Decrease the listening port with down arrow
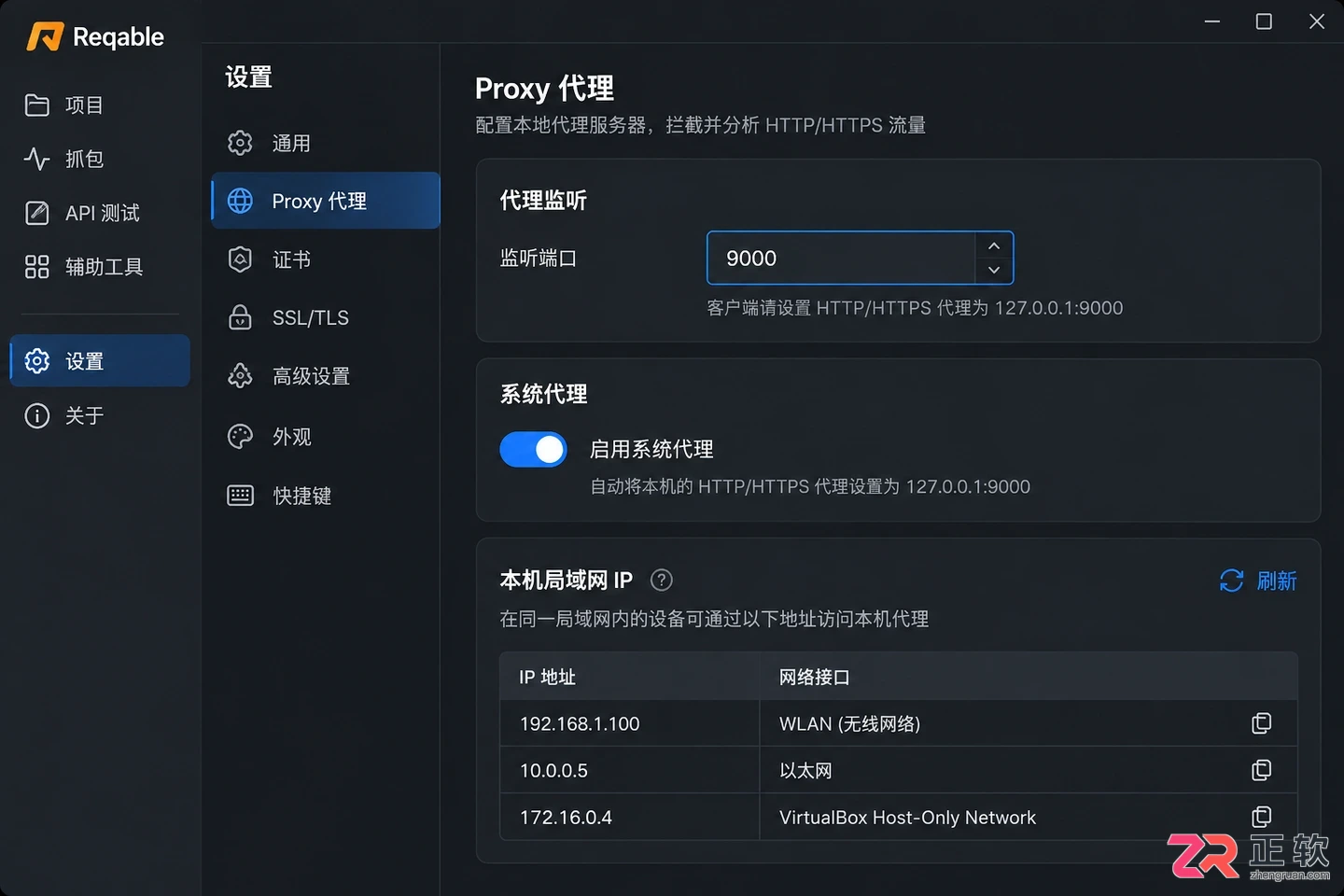 pos(994,271)
